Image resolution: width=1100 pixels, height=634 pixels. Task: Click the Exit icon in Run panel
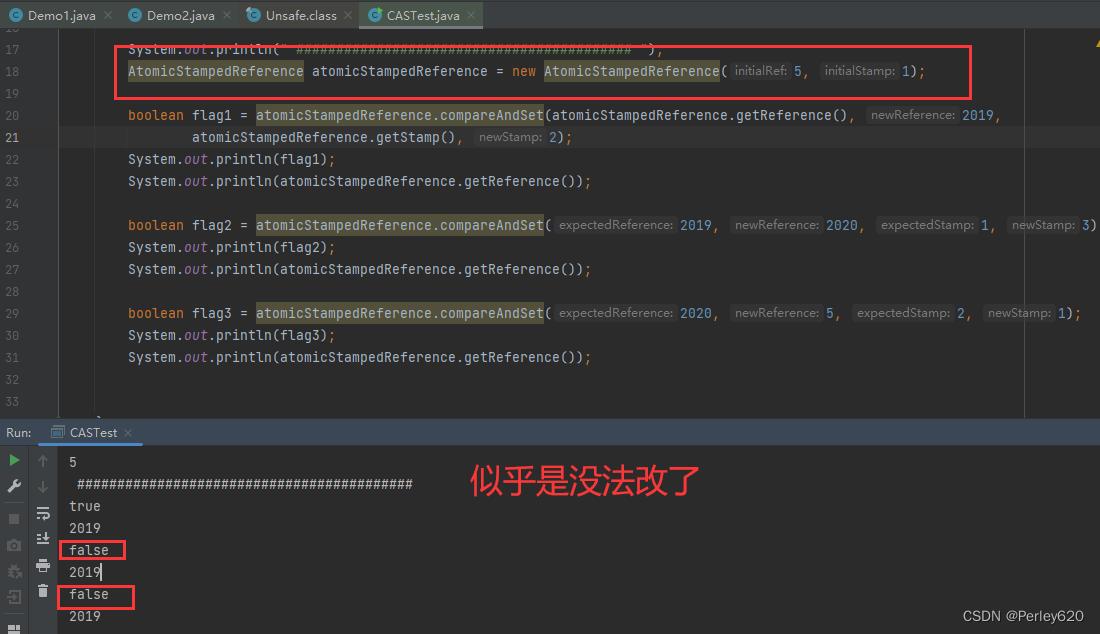pyautogui.click(x=14, y=597)
